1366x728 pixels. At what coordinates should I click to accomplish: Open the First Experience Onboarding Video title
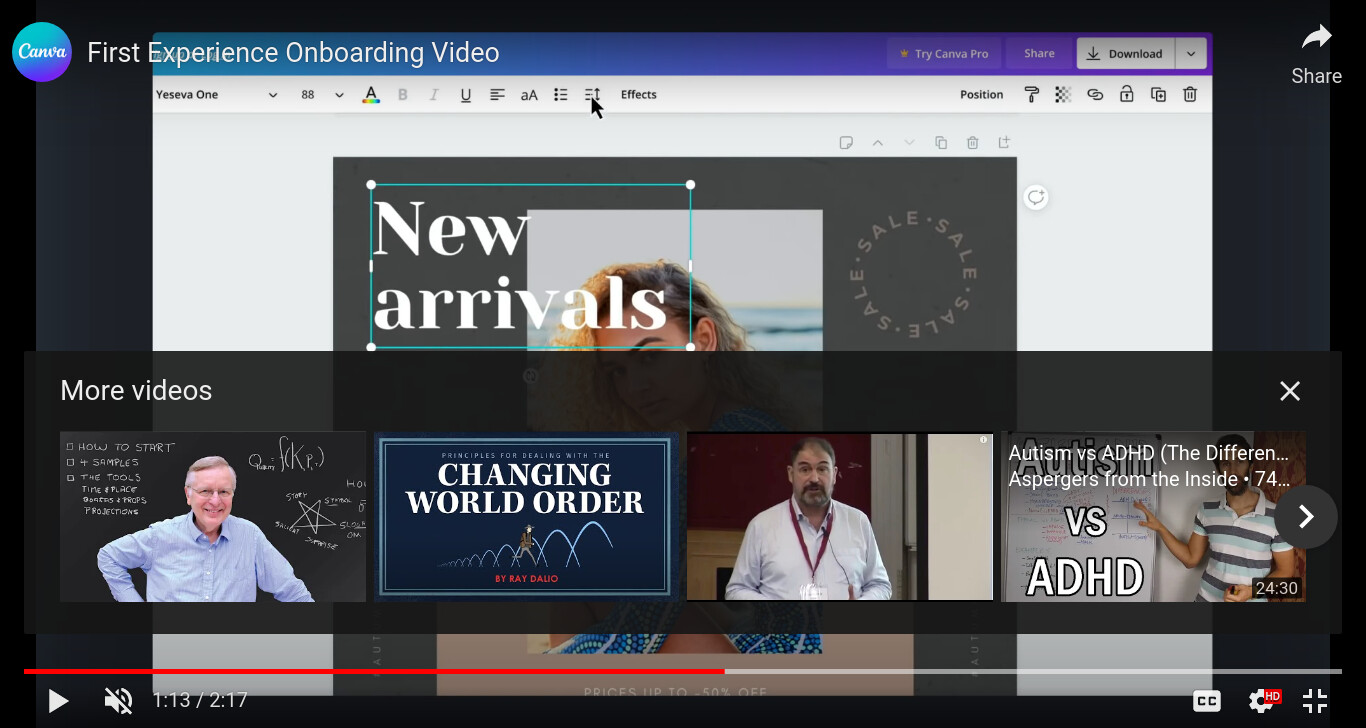[x=293, y=52]
